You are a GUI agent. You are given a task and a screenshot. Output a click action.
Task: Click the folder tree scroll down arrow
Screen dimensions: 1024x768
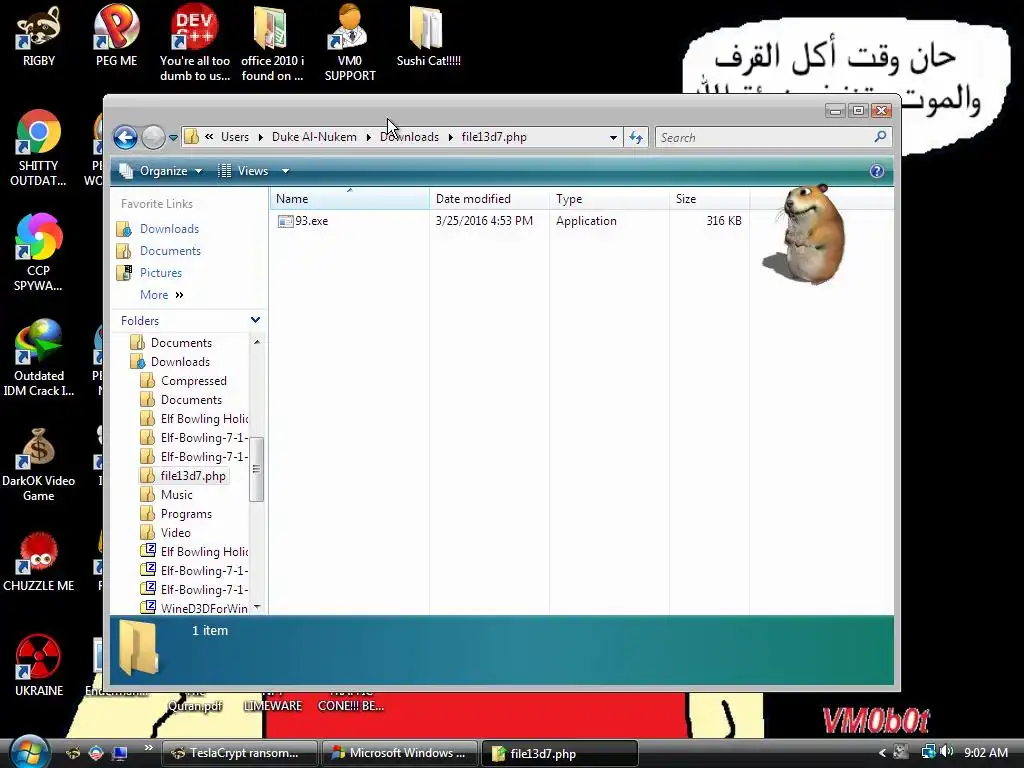coord(257,607)
